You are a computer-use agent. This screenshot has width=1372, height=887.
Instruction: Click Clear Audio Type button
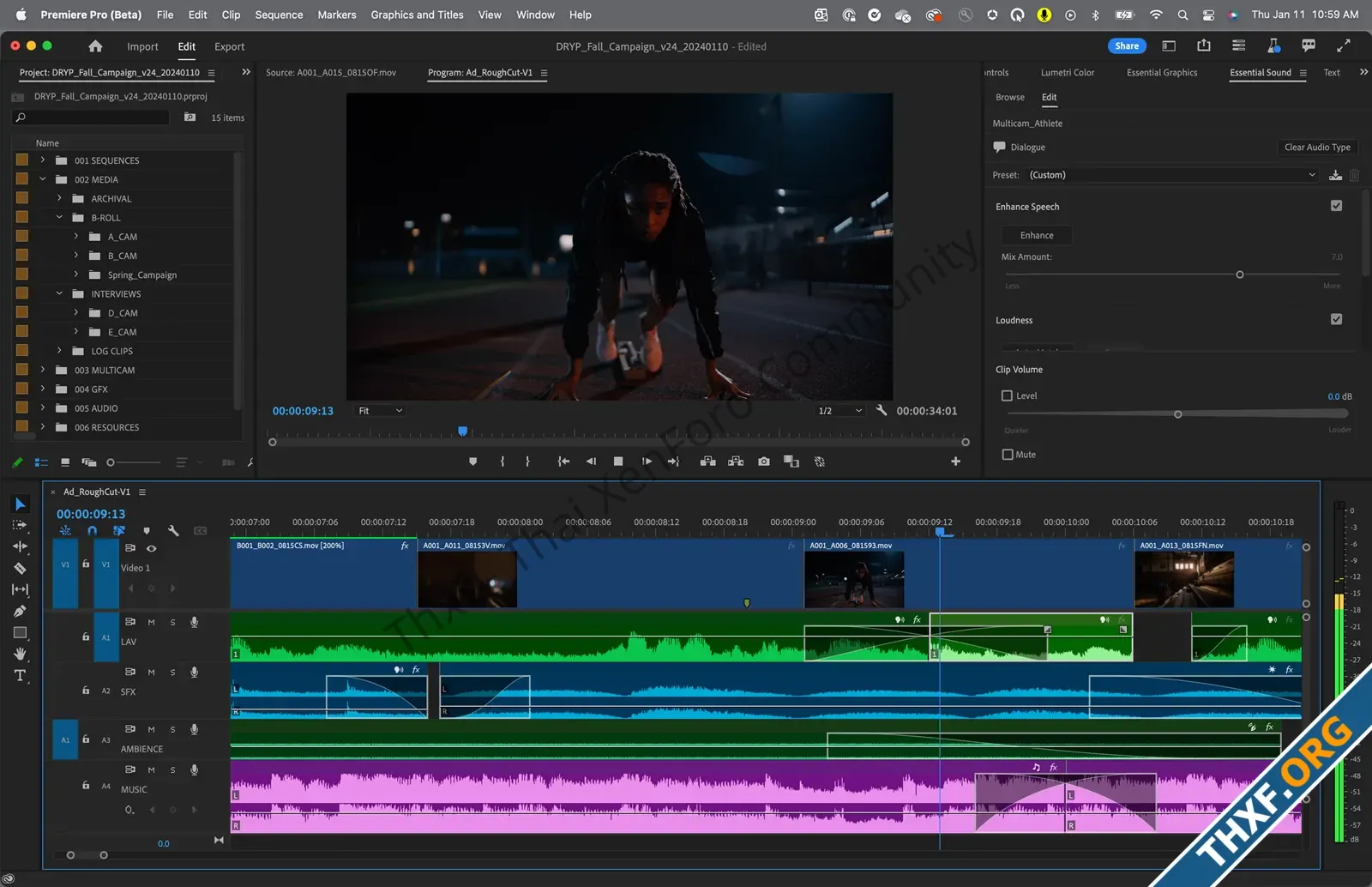[1317, 148]
